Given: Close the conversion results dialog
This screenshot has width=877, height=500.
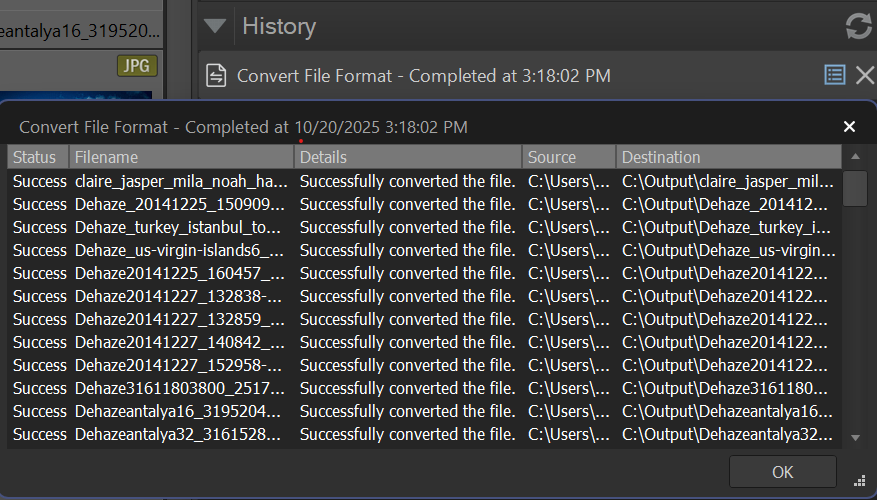Looking at the screenshot, I should point(849,126).
